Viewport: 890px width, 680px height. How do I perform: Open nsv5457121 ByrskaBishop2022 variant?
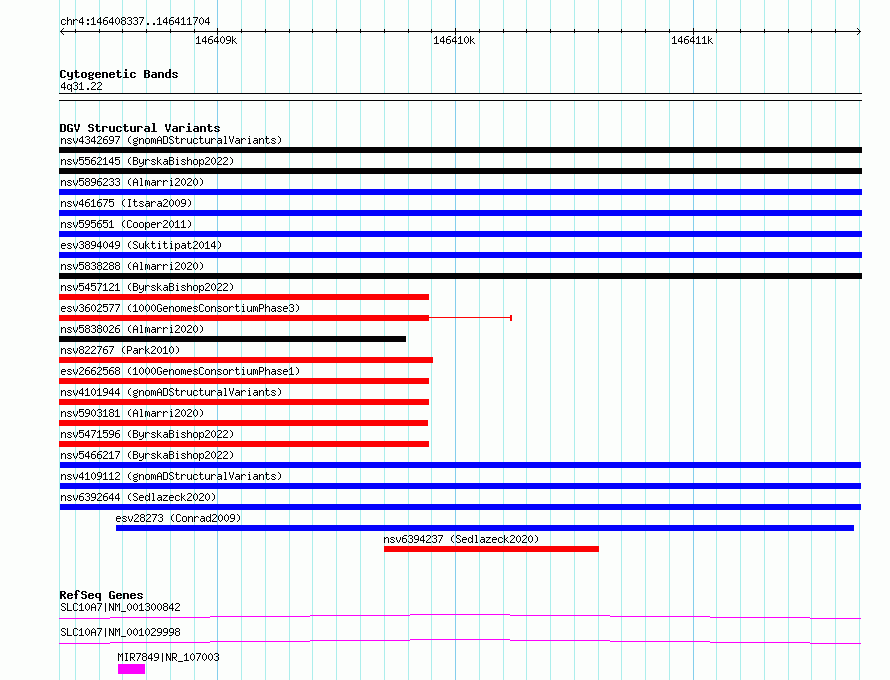[x=147, y=287]
